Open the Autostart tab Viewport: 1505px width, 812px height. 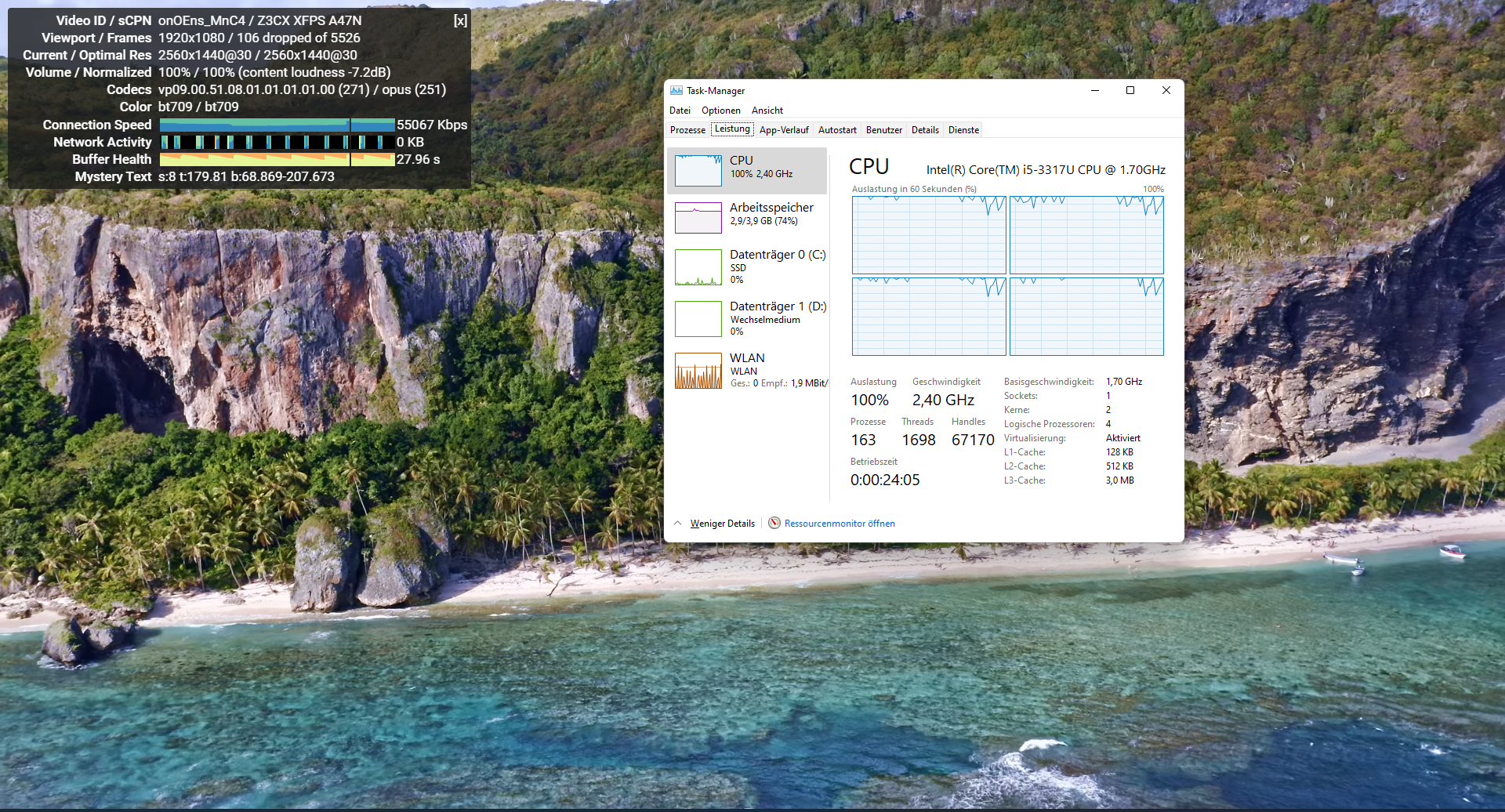point(837,130)
